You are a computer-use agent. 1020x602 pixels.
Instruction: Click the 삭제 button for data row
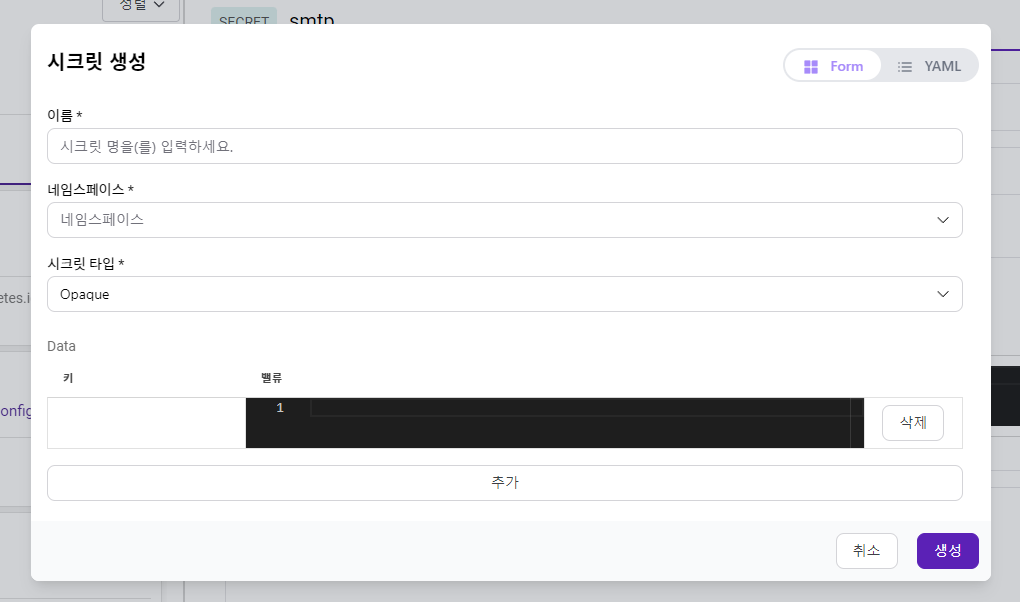913,423
